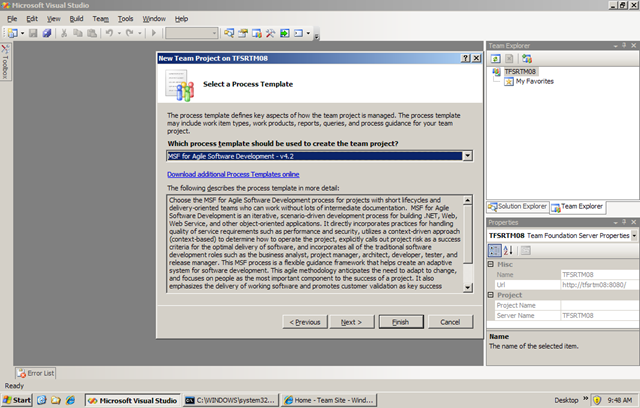Click the green arrow Start Page icon
Viewport: 640px width, 408px height.
[x=284, y=33]
